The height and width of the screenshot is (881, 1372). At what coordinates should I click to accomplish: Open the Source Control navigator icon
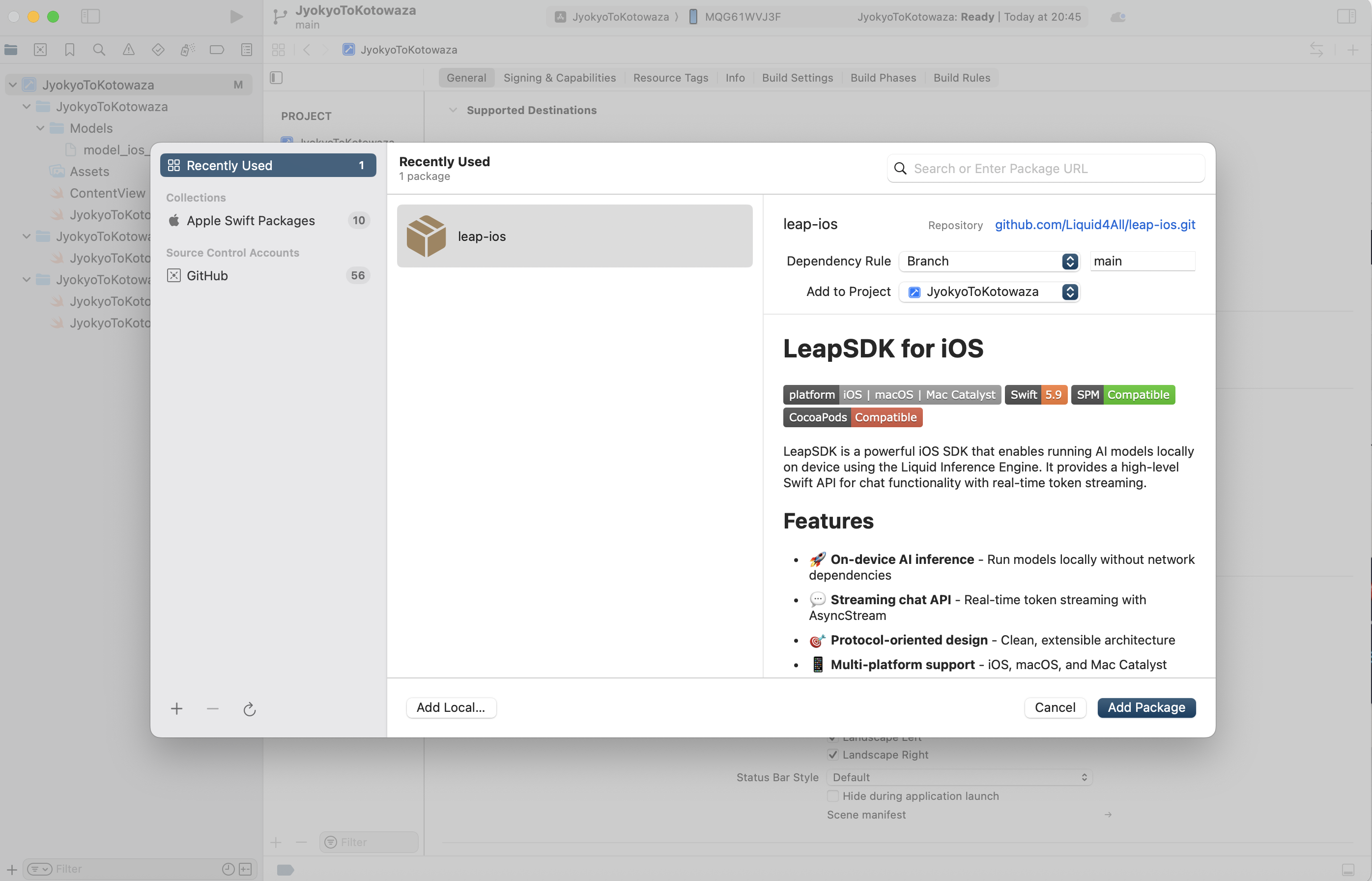(40, 50)
